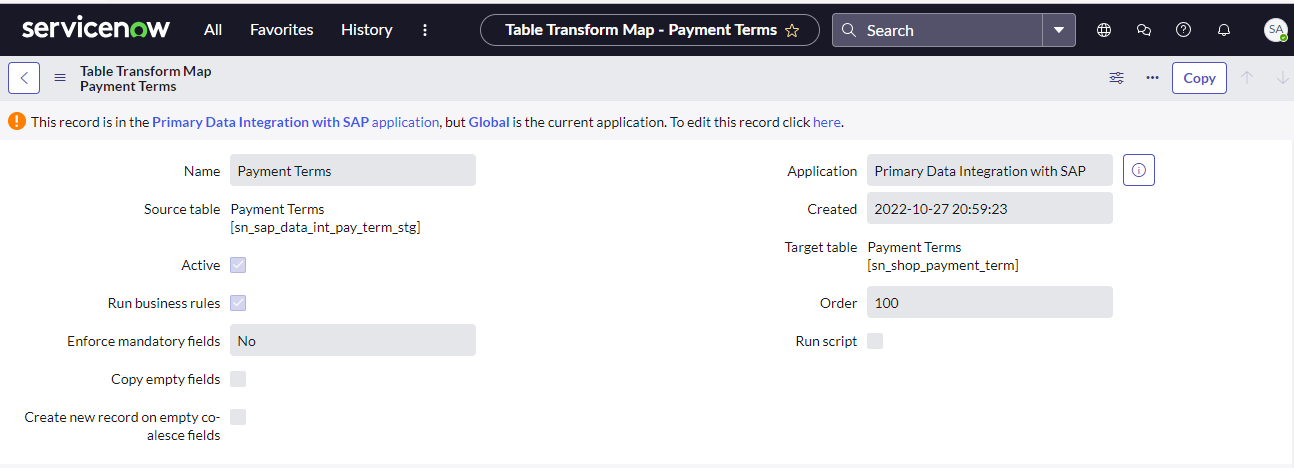1294x468 pixels.
Task: Click the Copy button
Action: [x=1199, y=78]
